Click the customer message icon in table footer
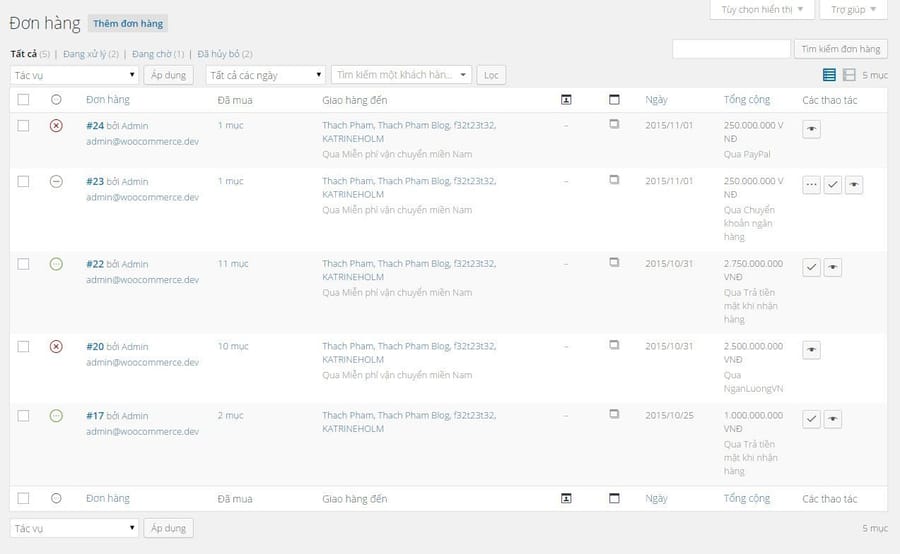Image resolution: width=900 pixels, height=554 pixels. pyautogui.click(x=566, y=498)
